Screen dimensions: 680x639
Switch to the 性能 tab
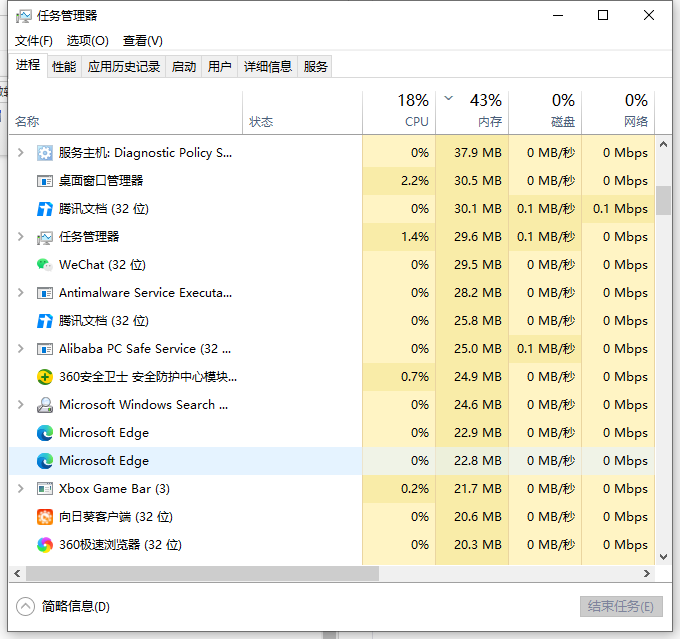[x=64, y=67]
